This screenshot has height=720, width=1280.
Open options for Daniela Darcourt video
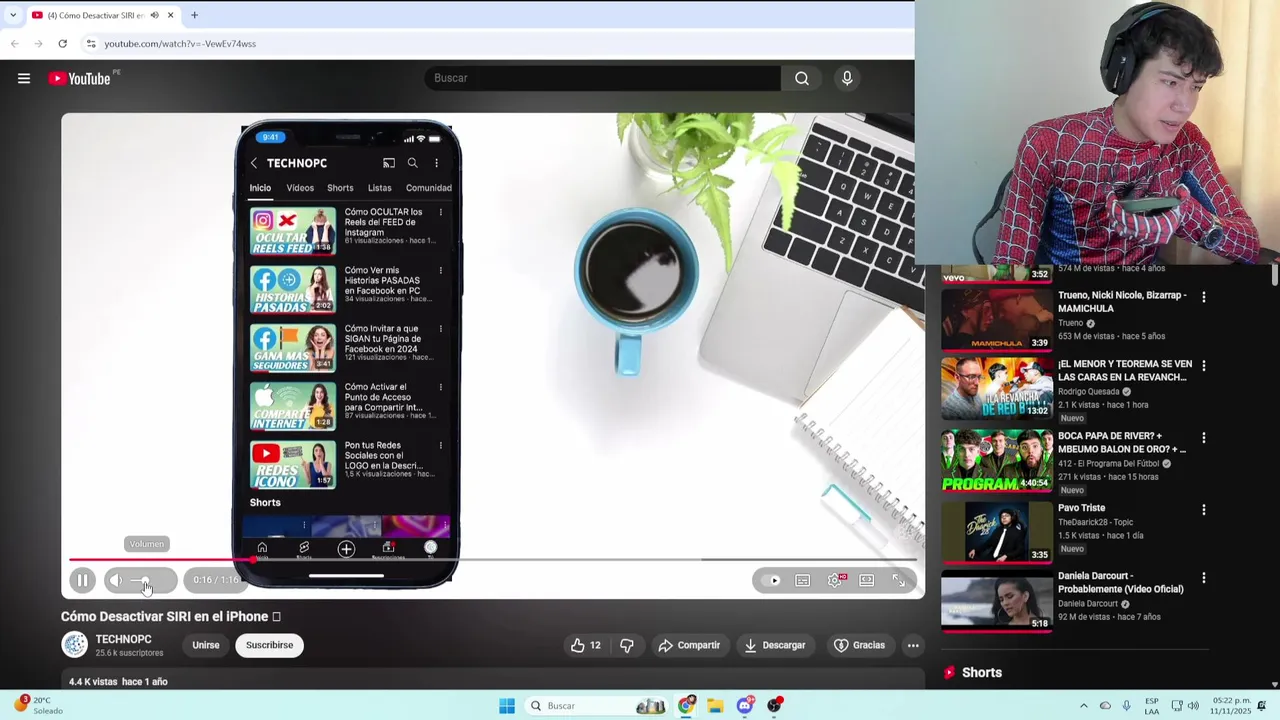pyautogui.click(x=1204, y=578)
